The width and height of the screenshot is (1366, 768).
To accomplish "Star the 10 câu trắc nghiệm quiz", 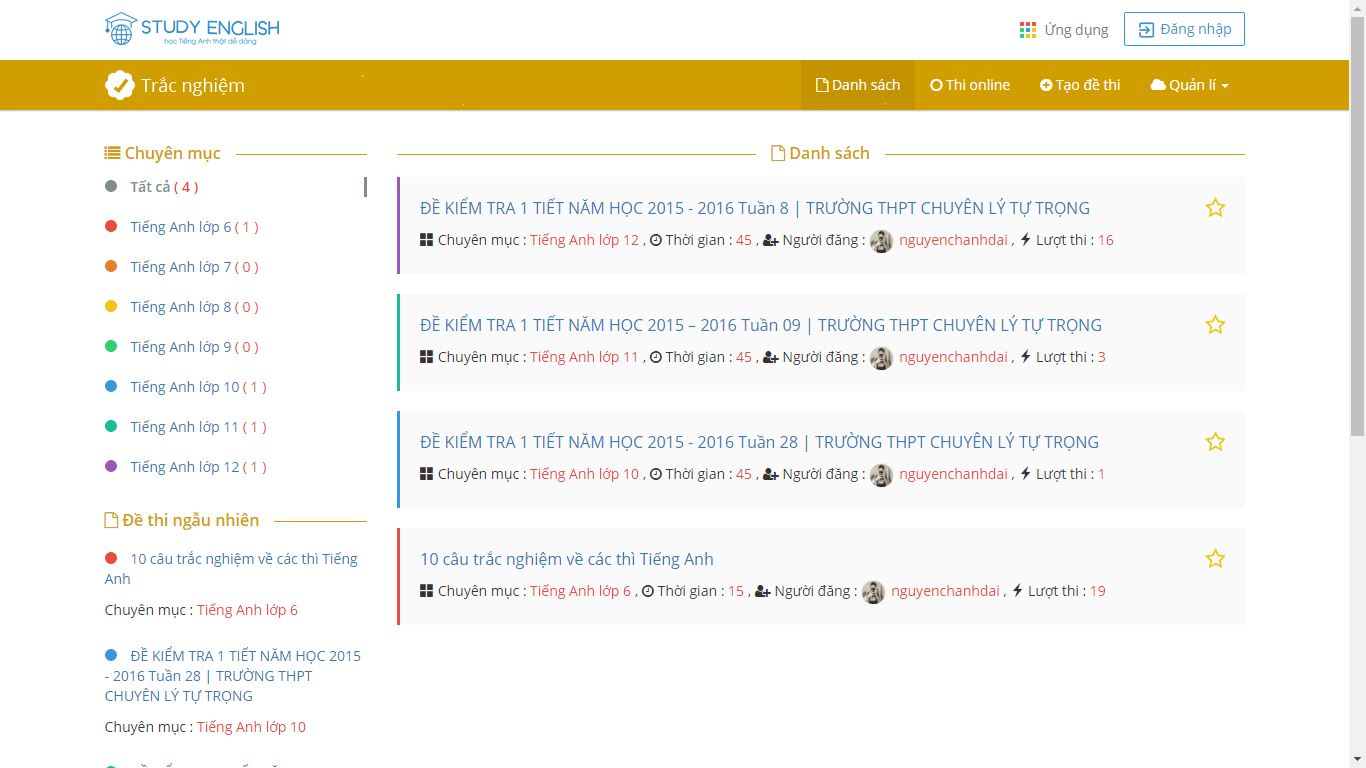I will point(1215,559).
